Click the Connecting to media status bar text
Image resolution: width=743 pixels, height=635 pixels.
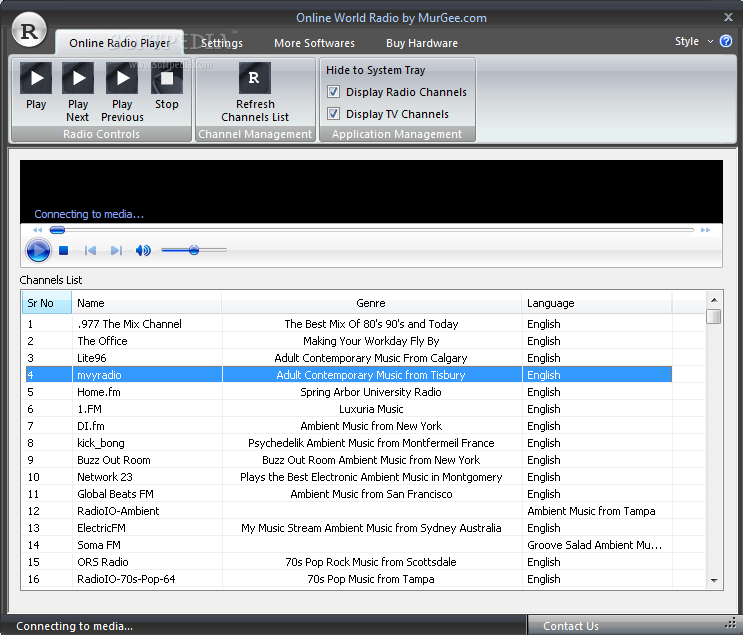(74, 626)
